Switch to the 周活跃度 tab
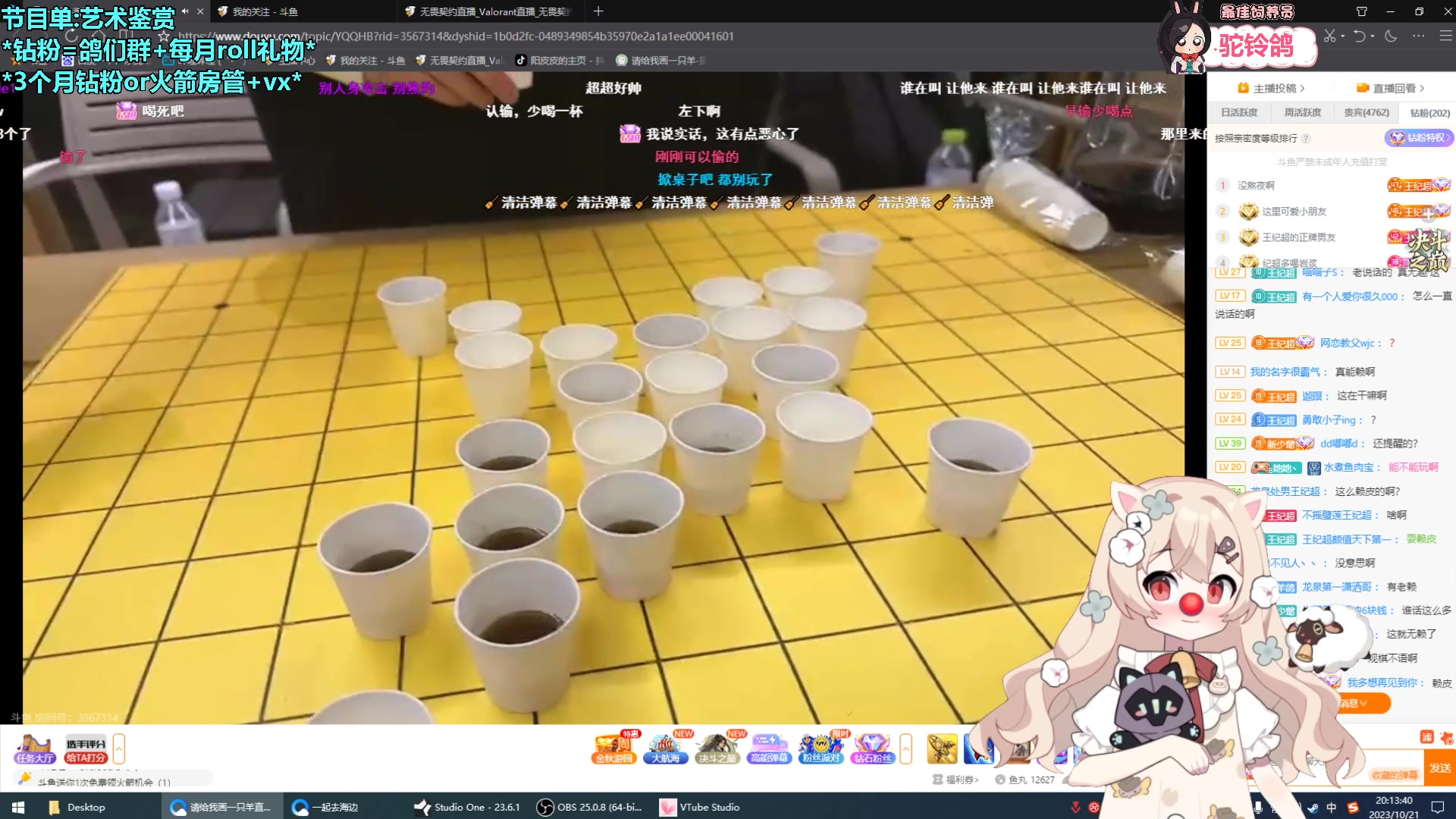This screenshot has width=1456, height=819. 1302,112
